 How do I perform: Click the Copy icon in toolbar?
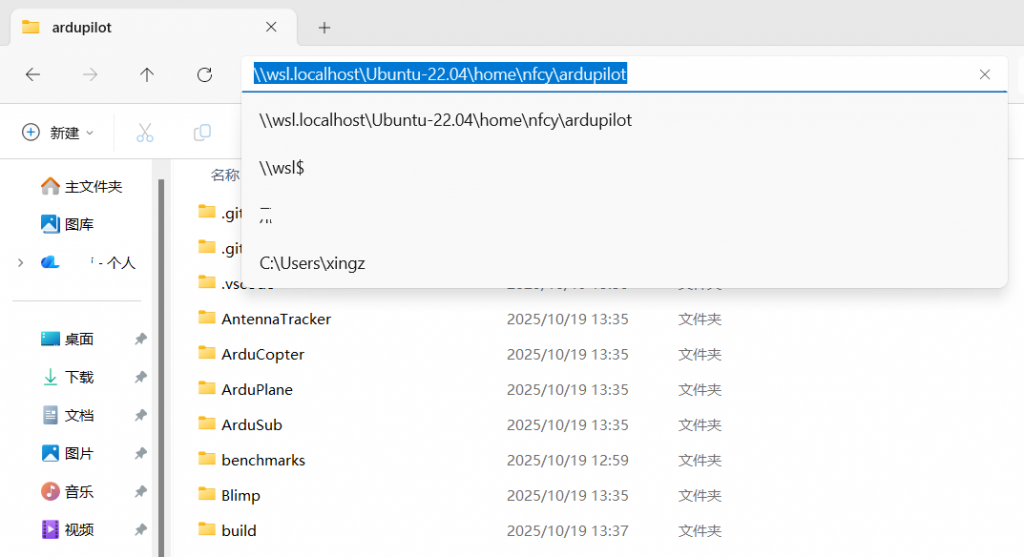click(202, 133)
